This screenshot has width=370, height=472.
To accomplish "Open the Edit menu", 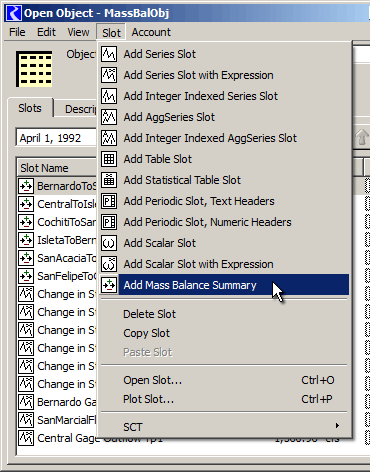I will coord(46,32).
